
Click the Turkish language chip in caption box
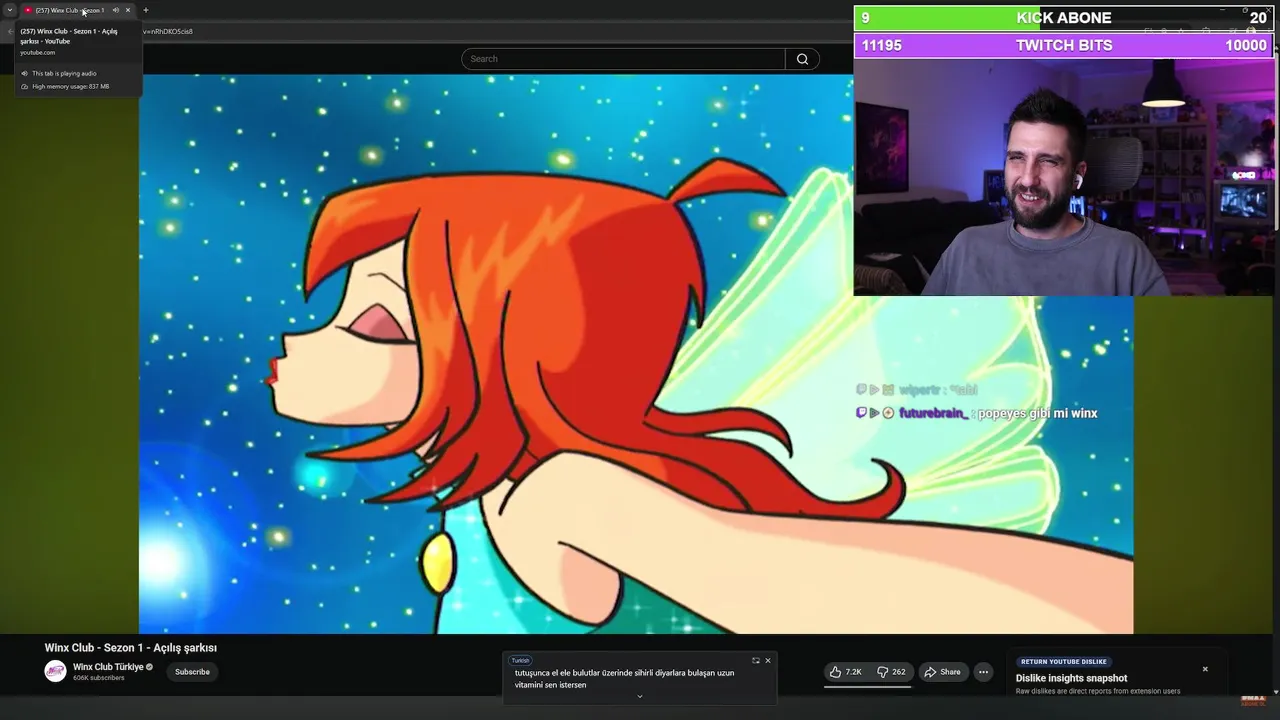click(x=520, y=660)
